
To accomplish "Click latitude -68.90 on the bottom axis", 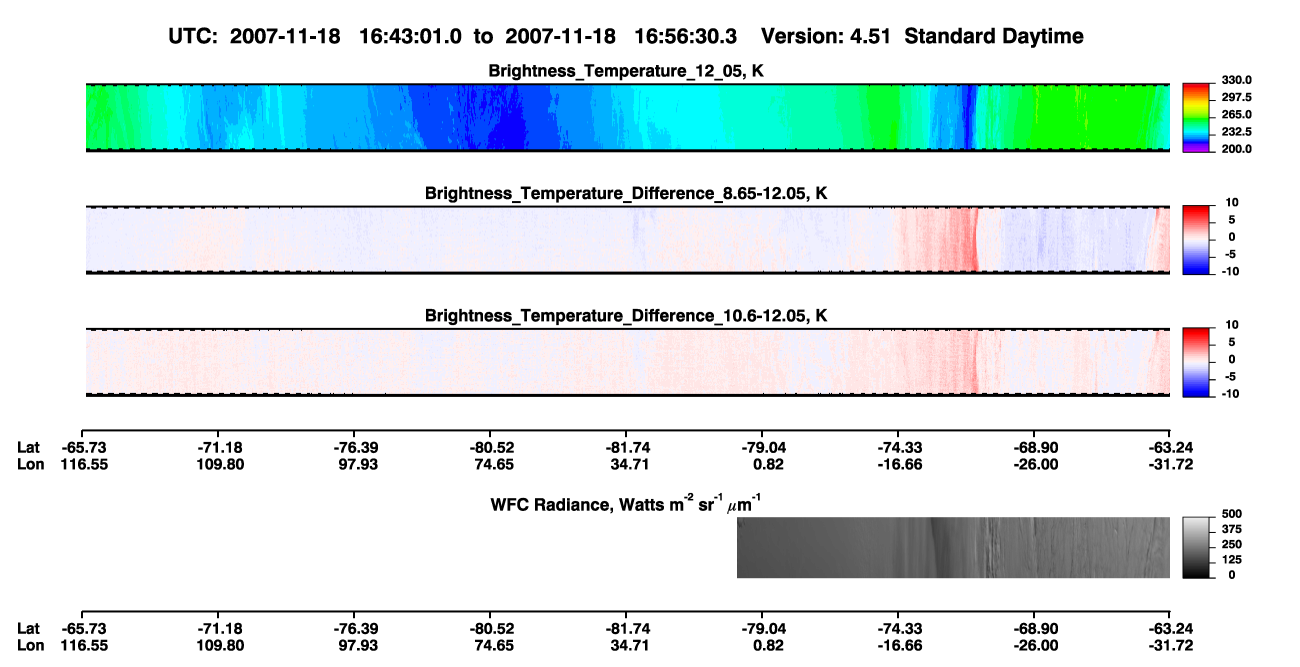I will pyautogui.click(x=1034, y=629).
